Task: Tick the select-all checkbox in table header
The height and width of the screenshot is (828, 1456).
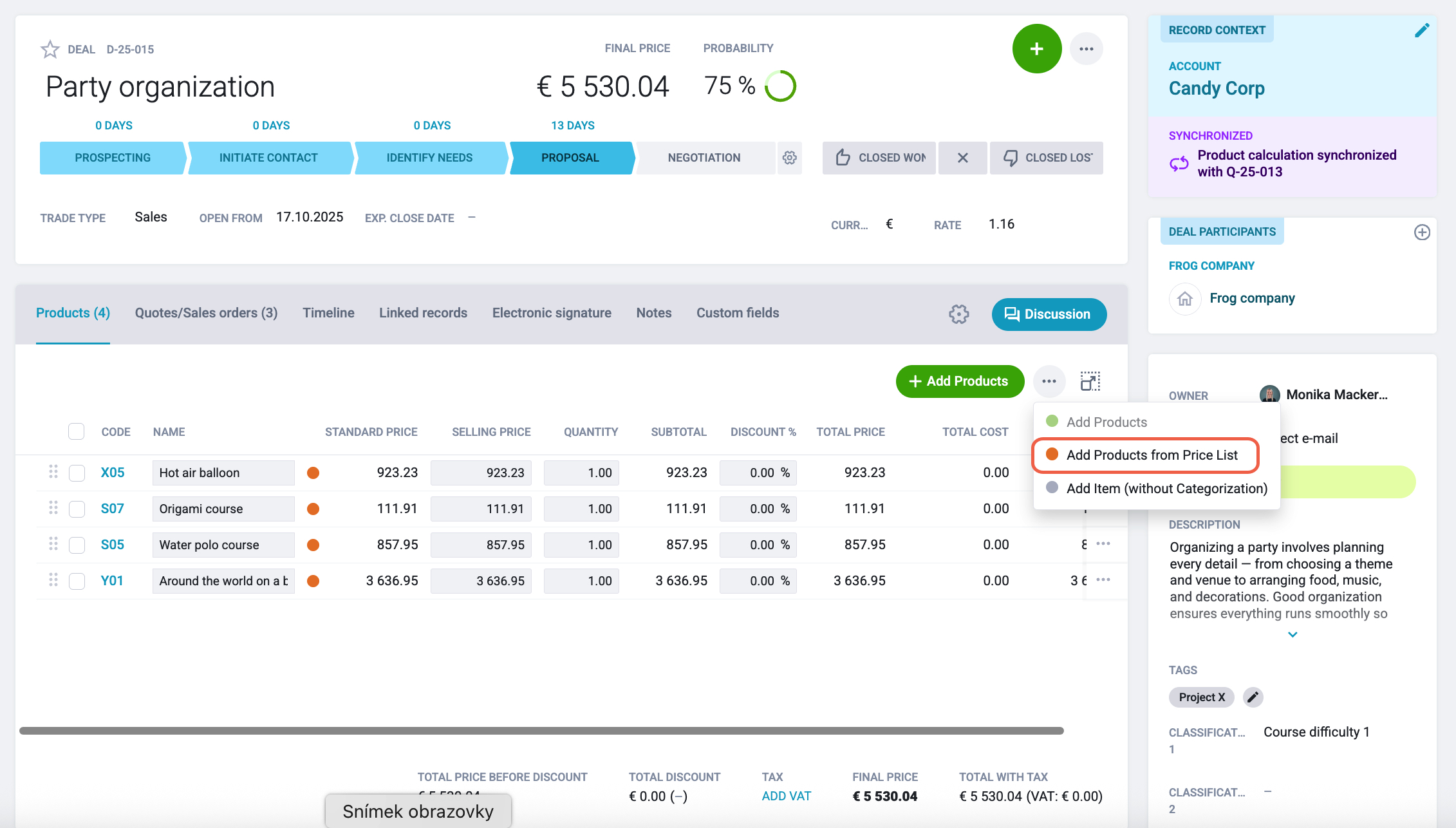Action: point(76,431)
